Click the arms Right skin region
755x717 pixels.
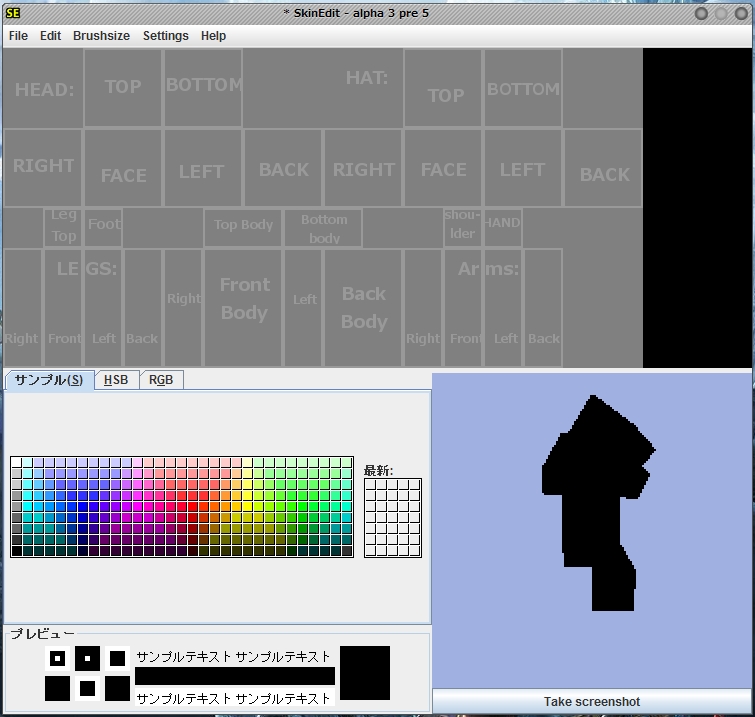coord(423,308)
